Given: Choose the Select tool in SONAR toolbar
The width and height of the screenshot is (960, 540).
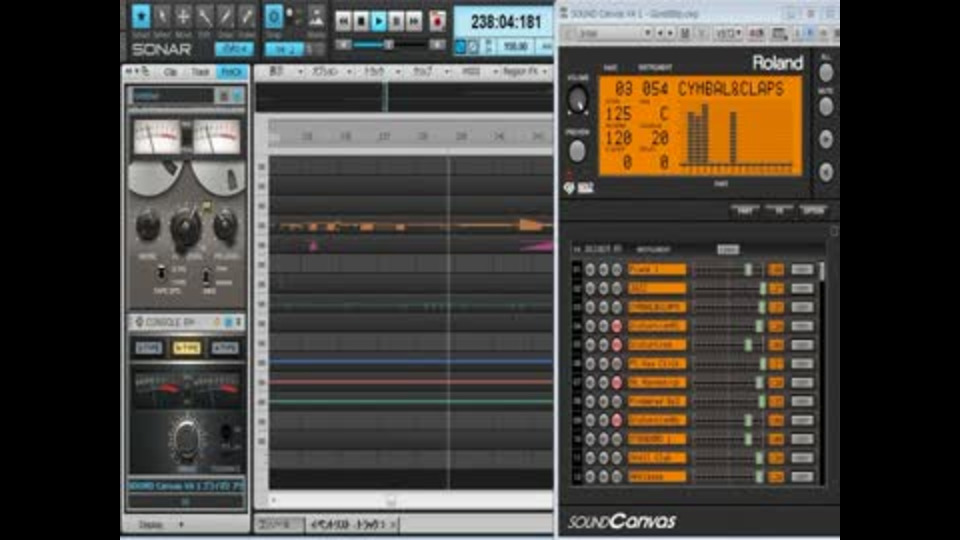Looking at the screenshot, I should pos(162,17).
